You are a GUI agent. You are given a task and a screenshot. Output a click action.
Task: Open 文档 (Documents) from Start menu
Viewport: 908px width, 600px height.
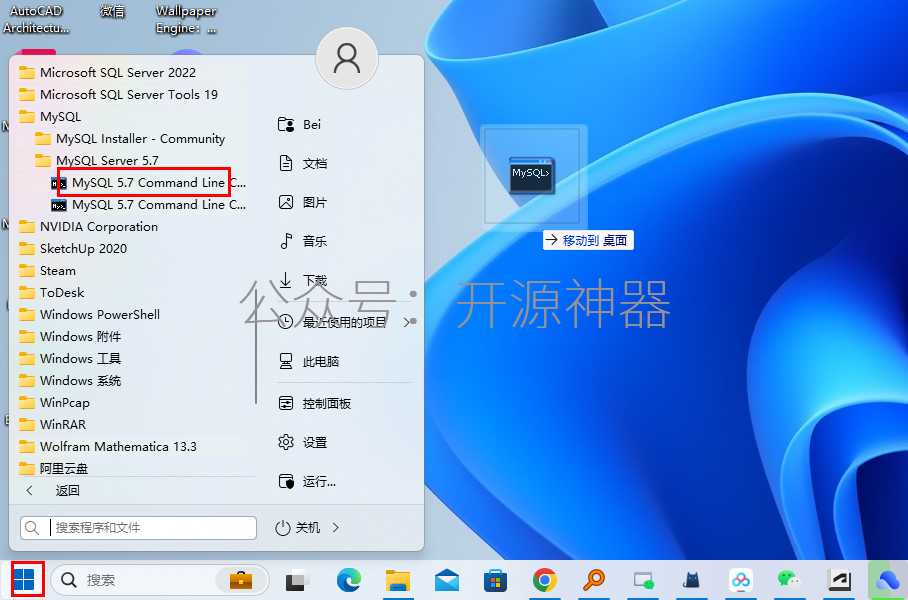303,163
